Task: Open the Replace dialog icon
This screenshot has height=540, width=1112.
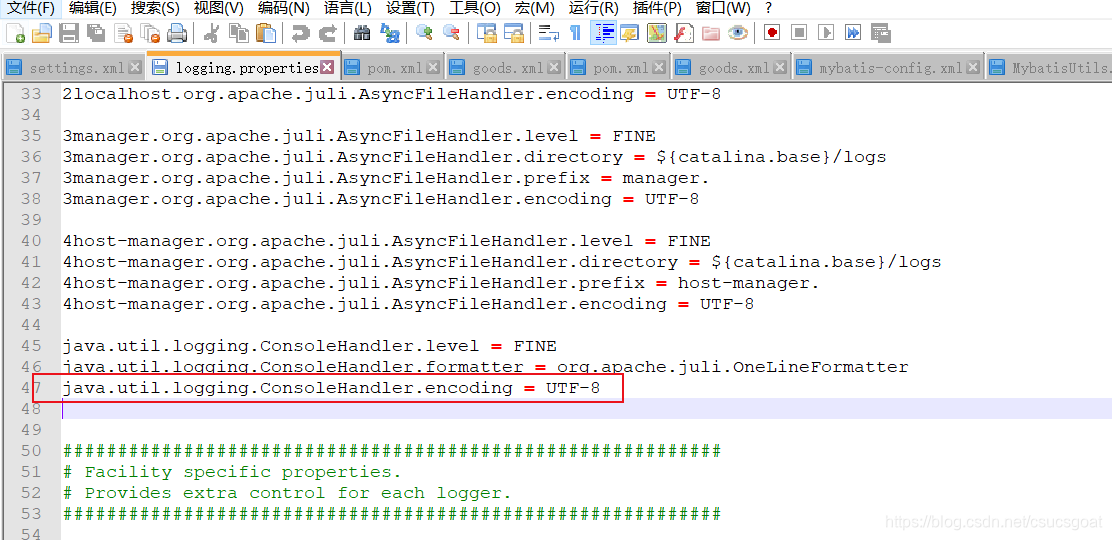Action: pos(389,33)
